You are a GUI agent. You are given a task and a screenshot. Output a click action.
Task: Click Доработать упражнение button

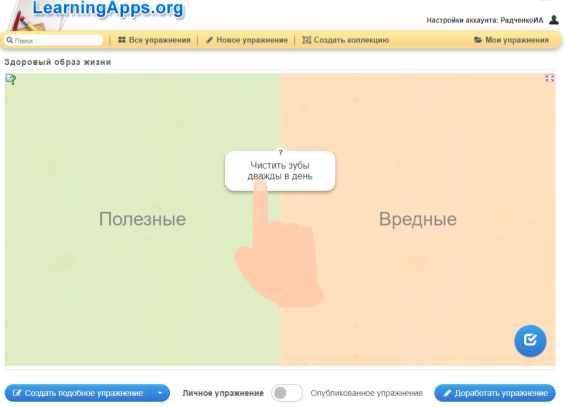pyautogui.click(x=495, y=393)
